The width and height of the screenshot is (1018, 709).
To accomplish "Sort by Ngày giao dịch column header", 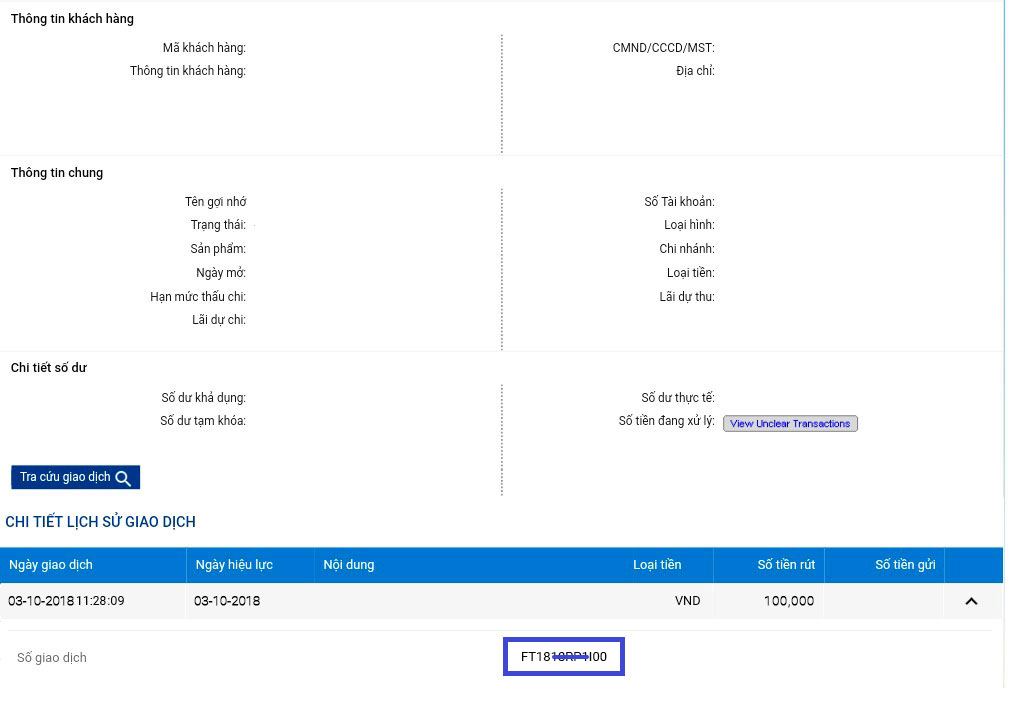I will point(51,565).
